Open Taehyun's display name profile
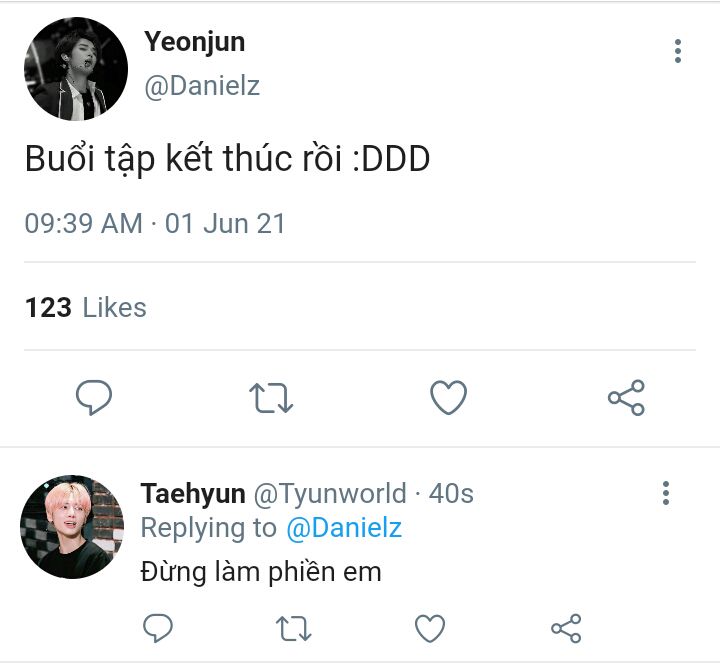The height and width of the screenshot is (664, 720). pos(193,494)
